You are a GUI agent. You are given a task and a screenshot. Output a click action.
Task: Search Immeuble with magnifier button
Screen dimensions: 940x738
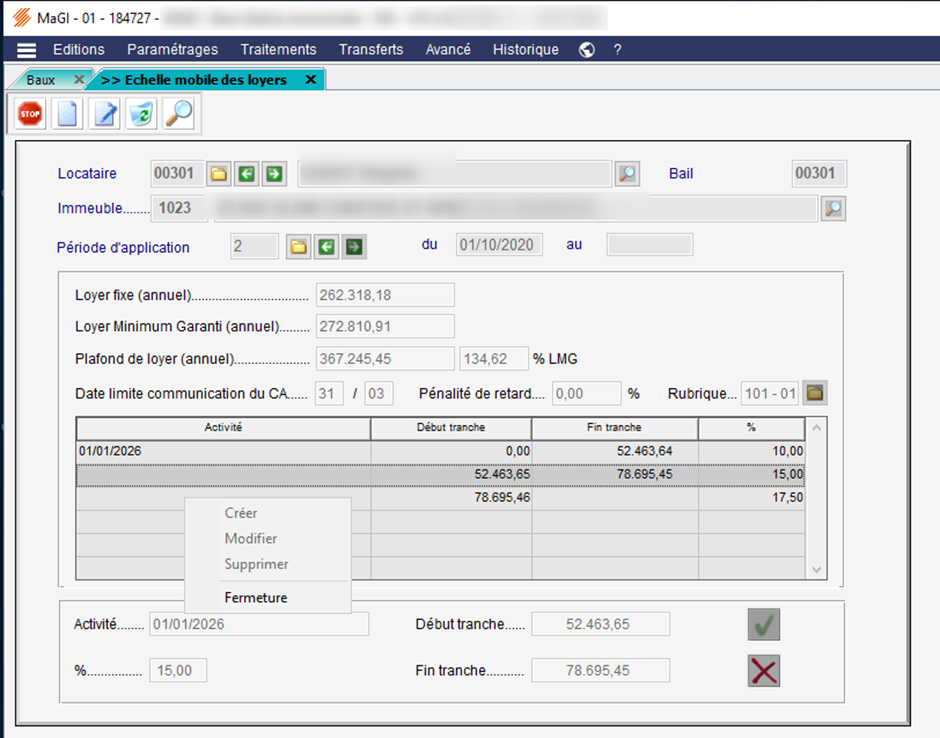[832, 209]
